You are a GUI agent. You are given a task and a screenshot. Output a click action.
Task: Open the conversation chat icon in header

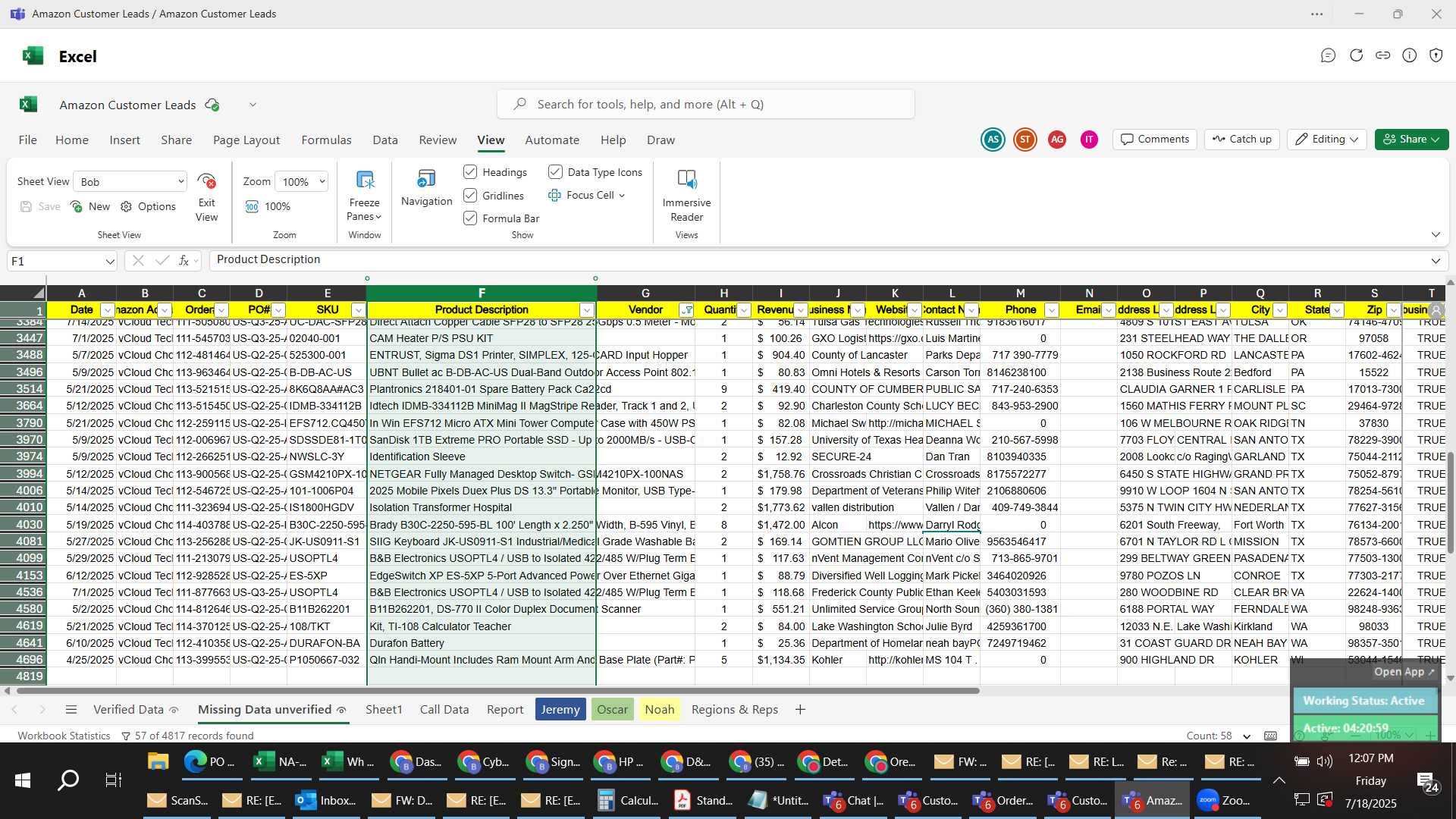click(1328, 55)
